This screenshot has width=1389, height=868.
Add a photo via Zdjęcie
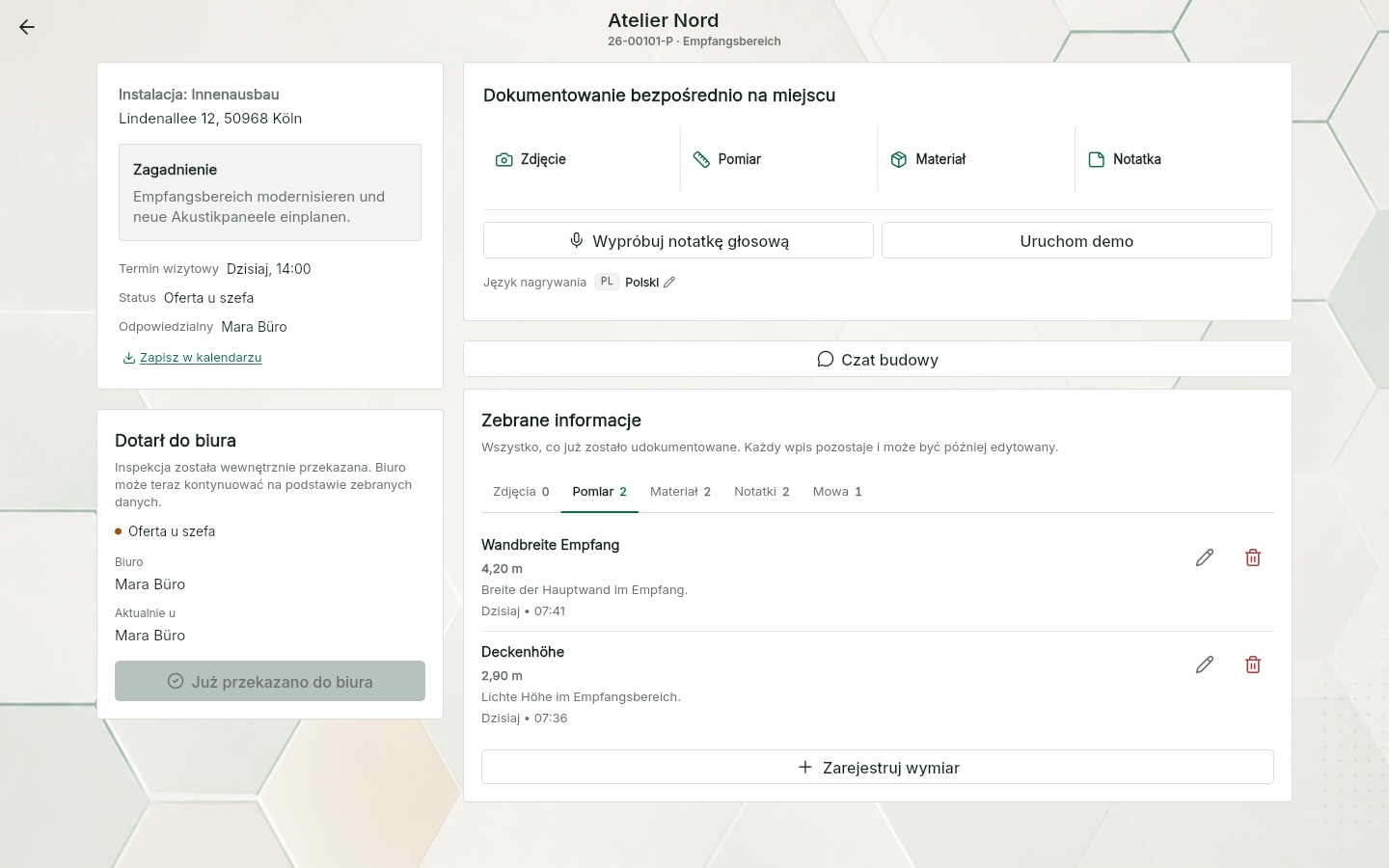[582, 159]
